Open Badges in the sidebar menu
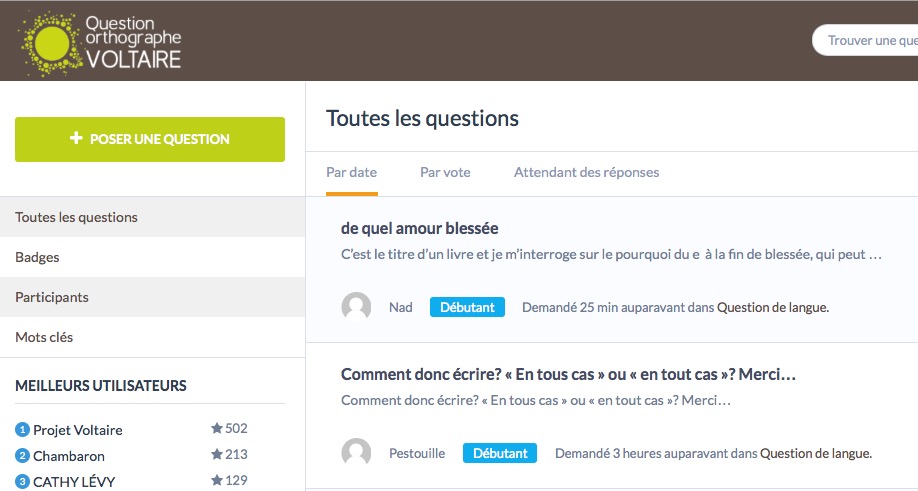 [x=38, y=257]
